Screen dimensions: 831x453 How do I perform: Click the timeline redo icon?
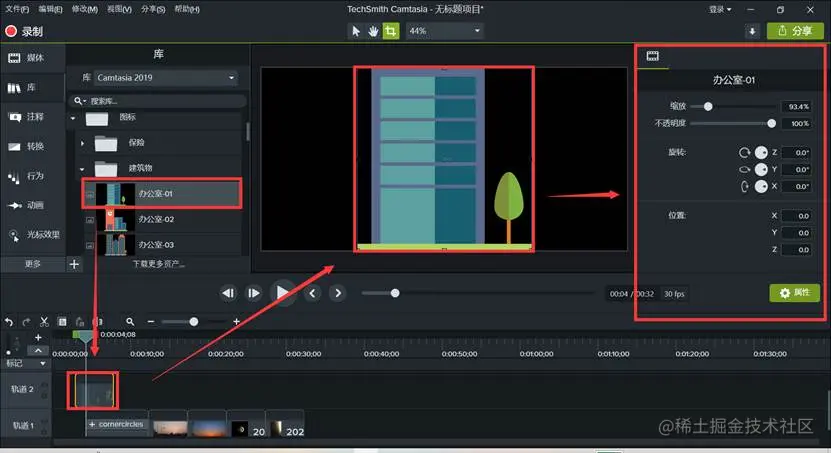[26, 322]
